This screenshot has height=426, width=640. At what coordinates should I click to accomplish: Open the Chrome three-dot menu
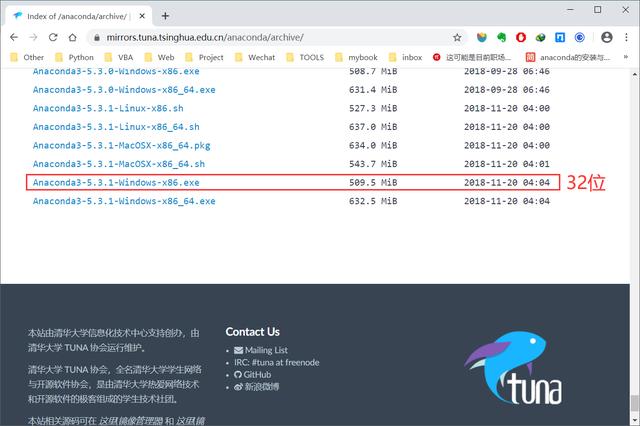[626, 38]
